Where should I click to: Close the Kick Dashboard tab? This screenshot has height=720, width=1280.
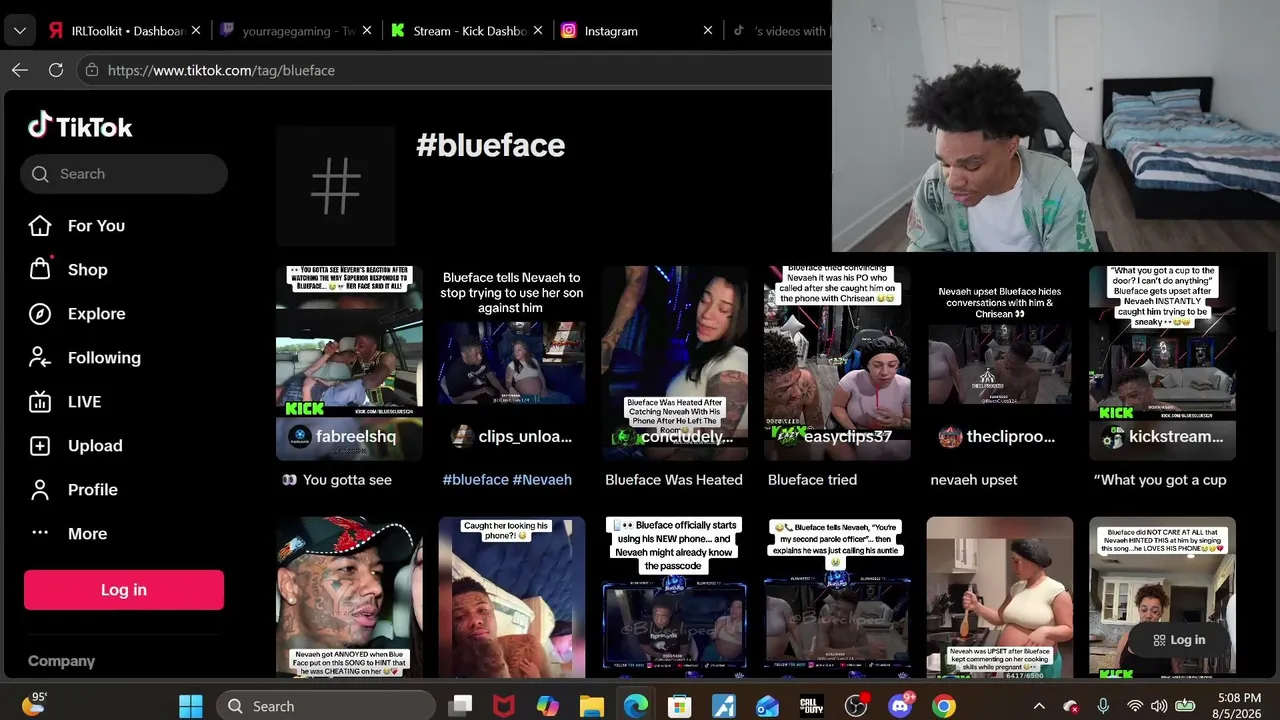[537, 31]
